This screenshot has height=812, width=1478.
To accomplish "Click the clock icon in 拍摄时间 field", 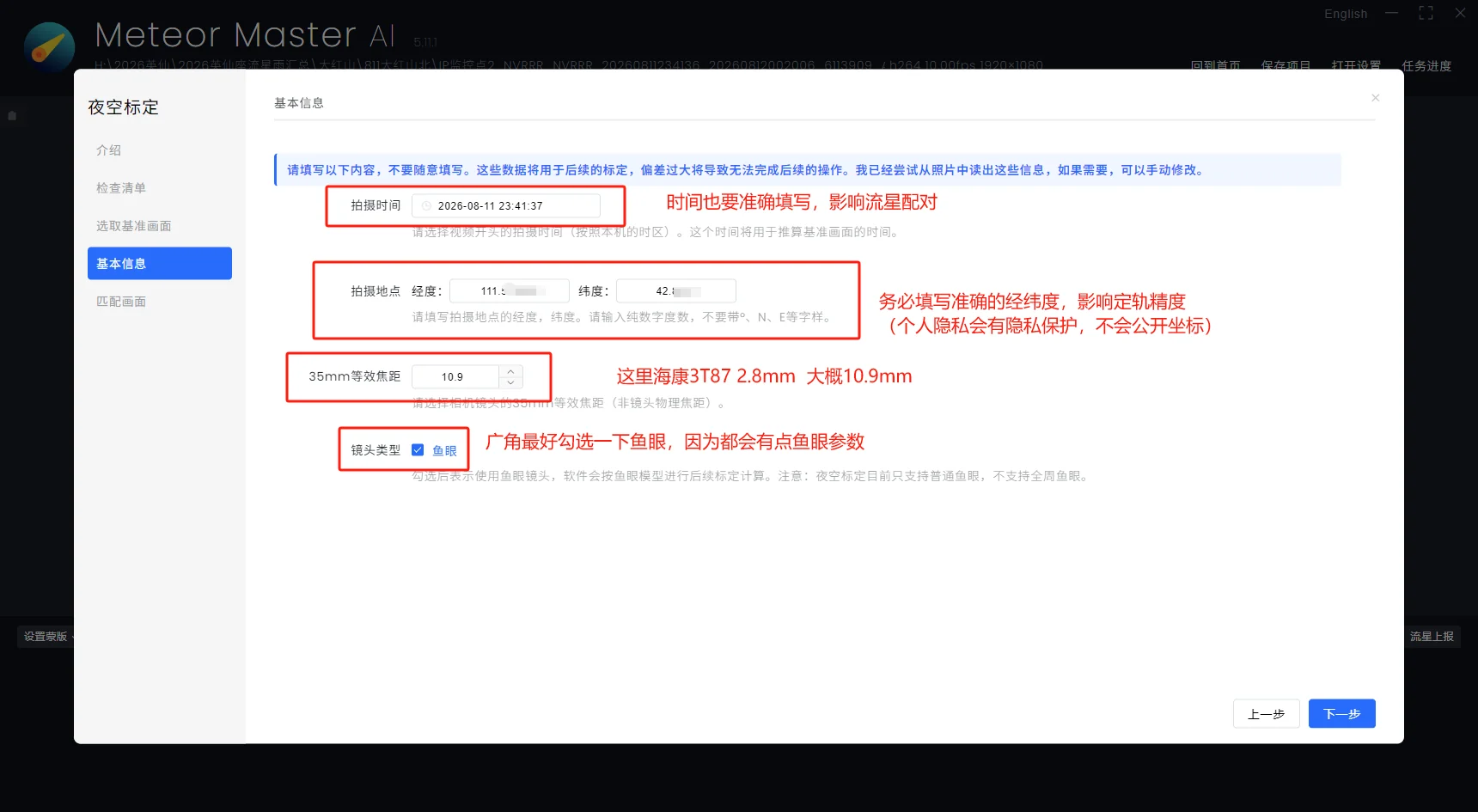I will [426, 206].
